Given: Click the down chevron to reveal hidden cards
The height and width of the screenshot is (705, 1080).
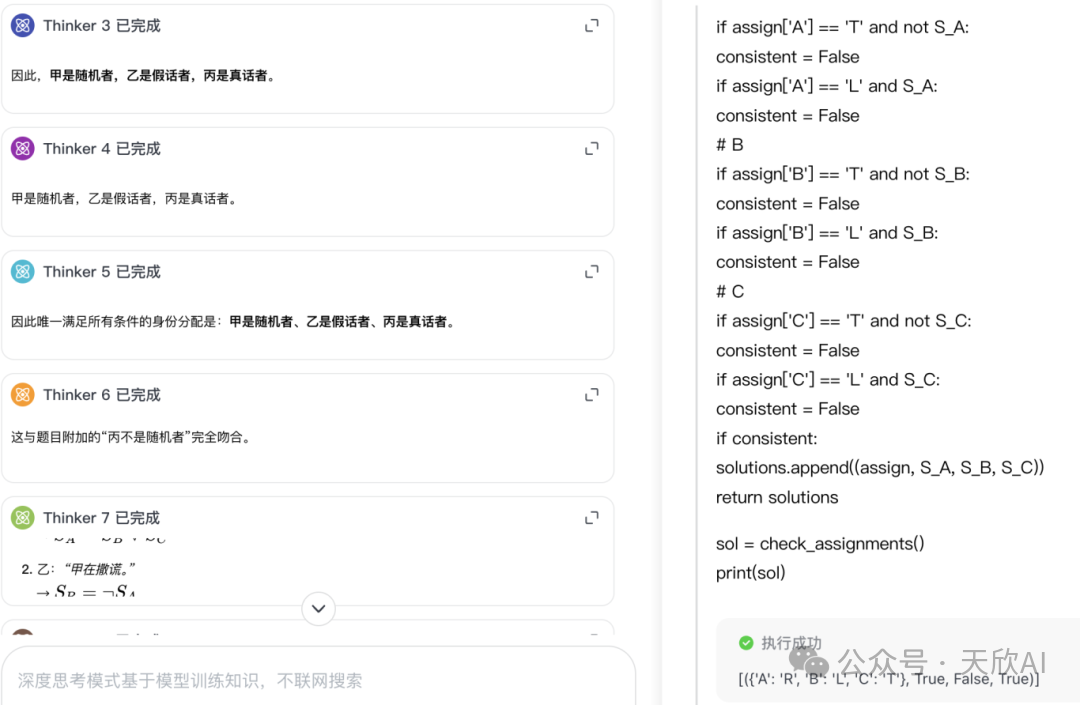Looking at the screenshot, I should pyautogui.click(x=317, y=608).
